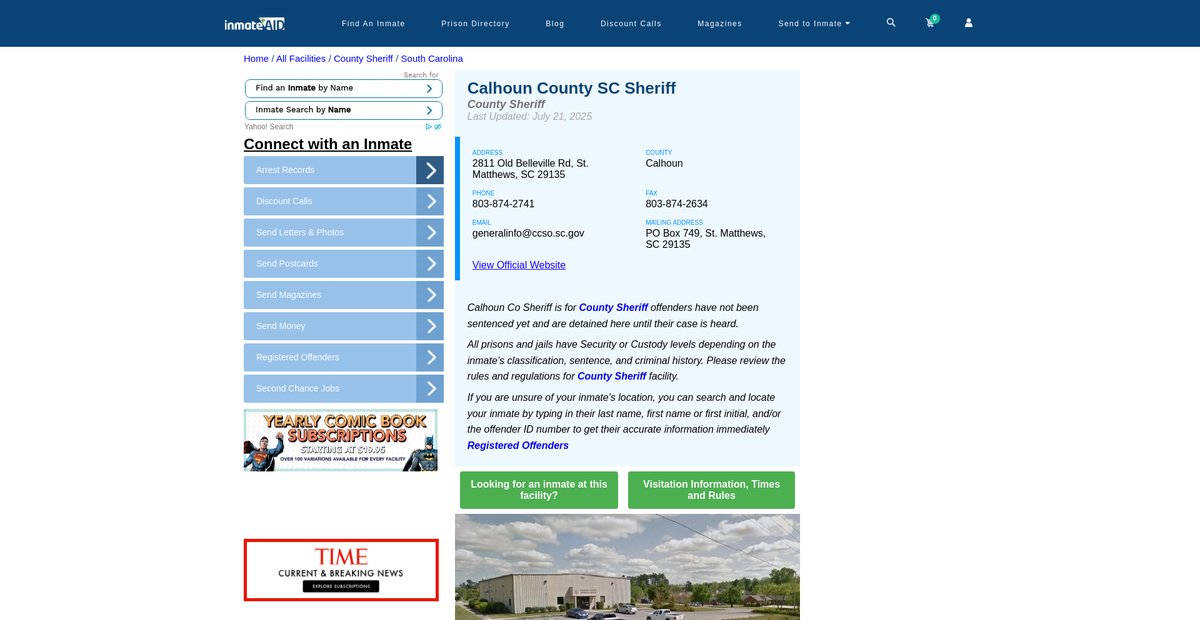Open the shopping cart icon
1200x620 pixels.
pos(930,23)
